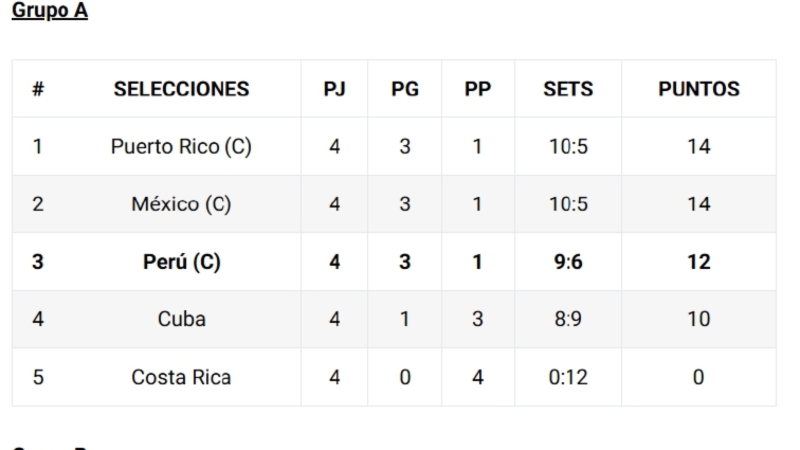
Task: Select the bold Perú (C) team cell
Action: (x=181, y=262)
